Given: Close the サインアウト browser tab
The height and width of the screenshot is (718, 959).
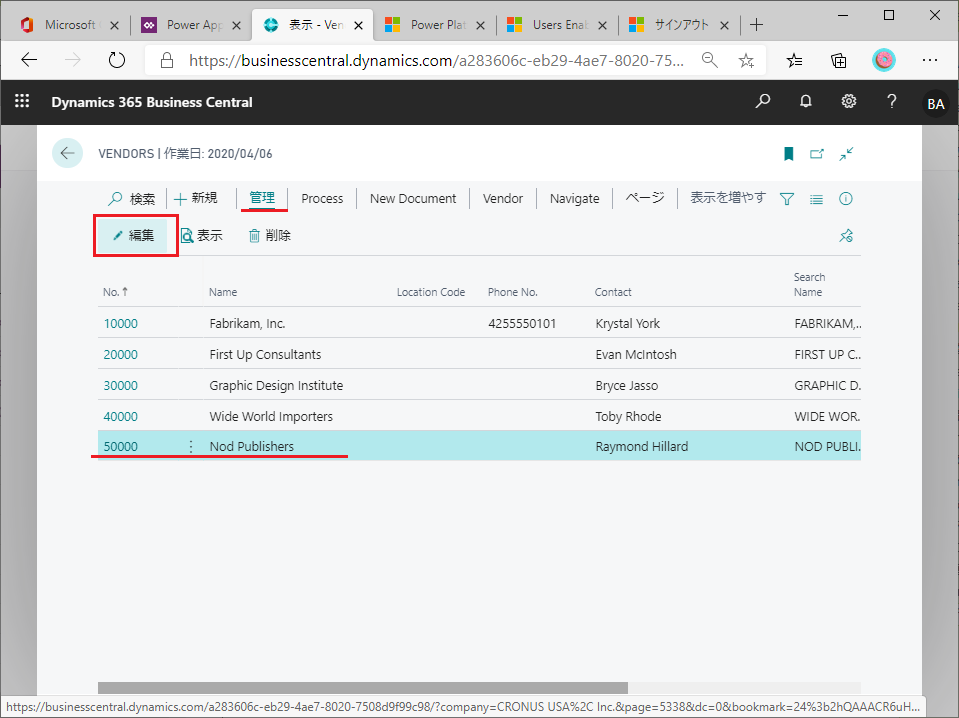Looking at the screenshot, I should [x=724, y=25].
